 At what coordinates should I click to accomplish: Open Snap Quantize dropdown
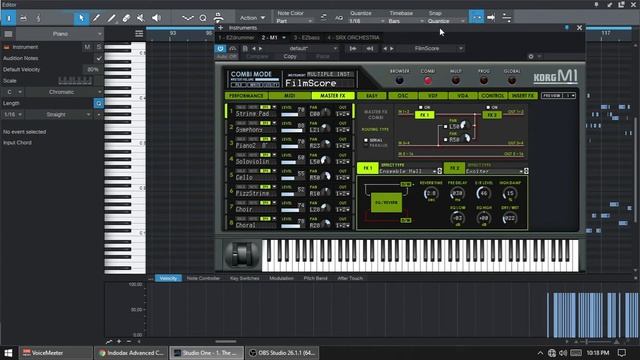point(446,21)
